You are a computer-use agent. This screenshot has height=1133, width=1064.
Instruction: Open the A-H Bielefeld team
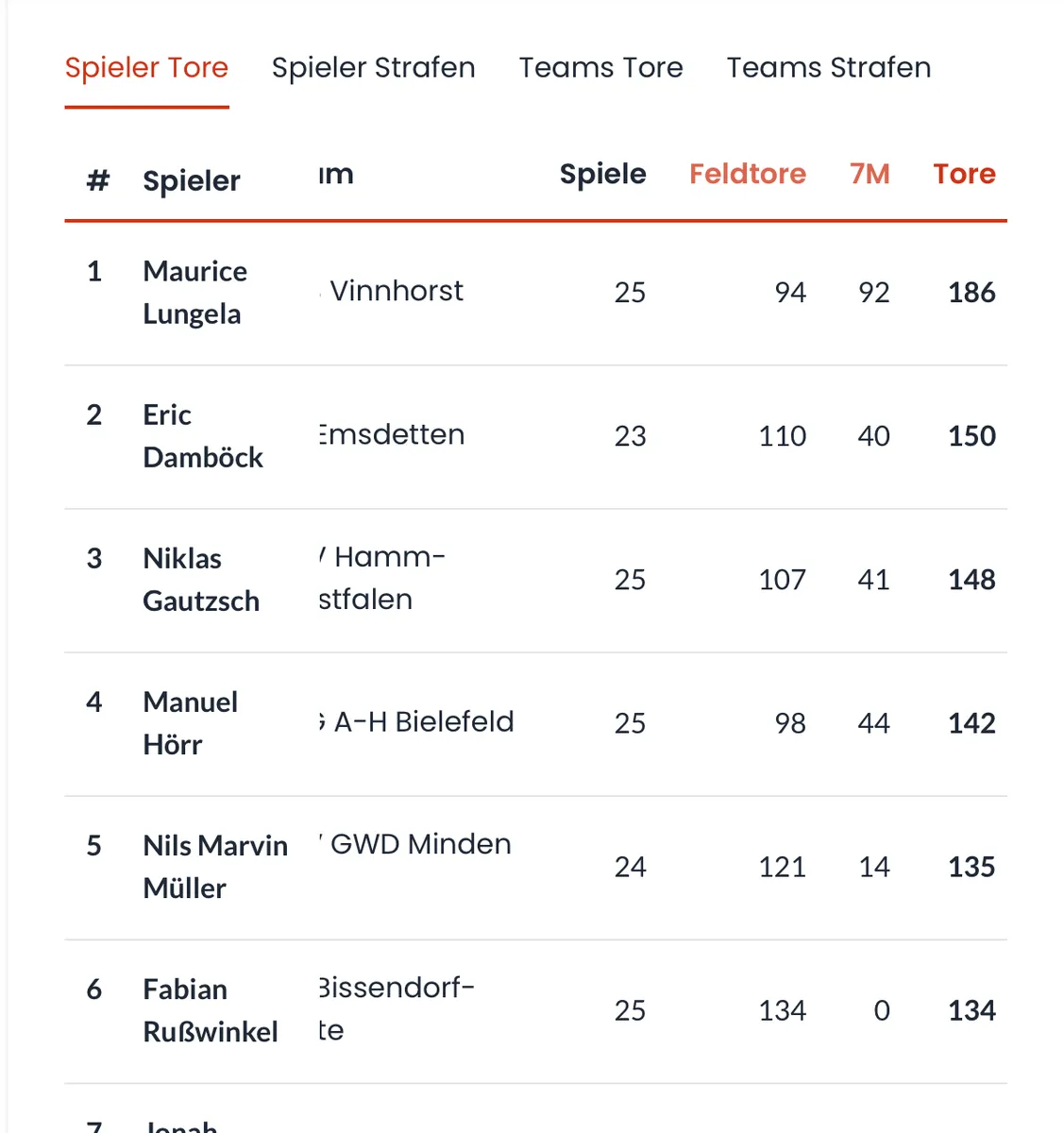click(423, 721)
